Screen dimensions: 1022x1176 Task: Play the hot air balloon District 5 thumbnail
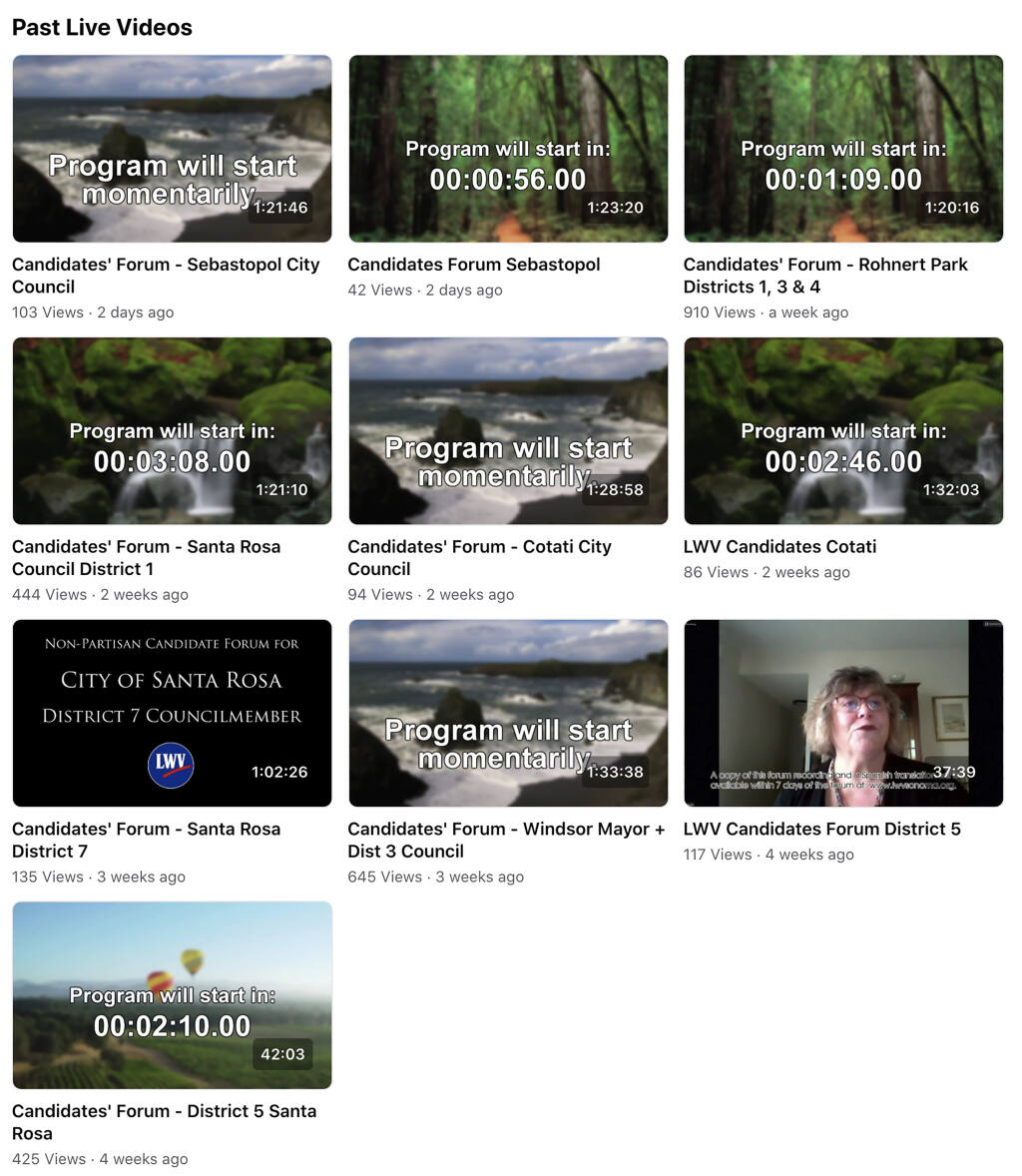pos(172,995)
